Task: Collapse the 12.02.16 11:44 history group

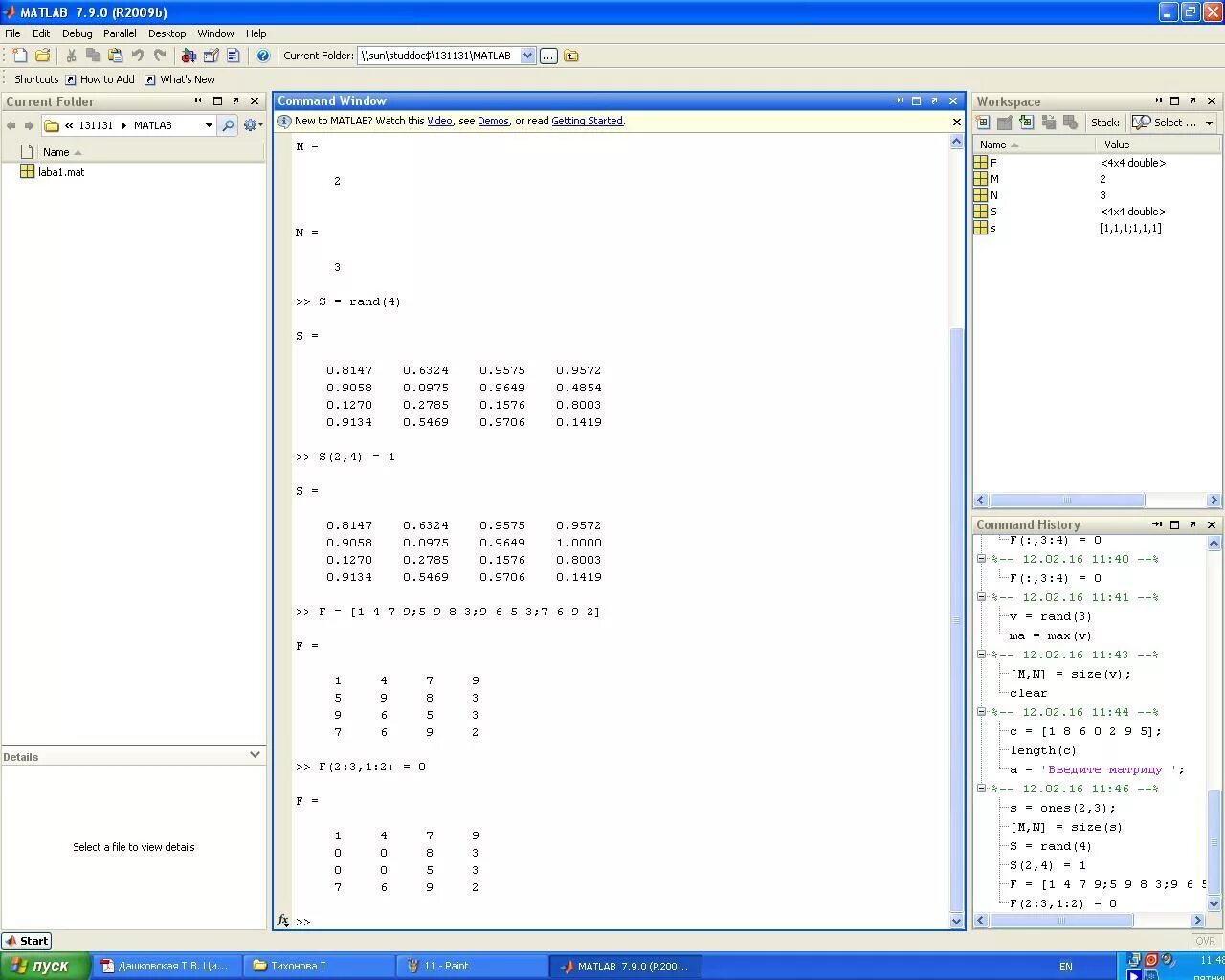Action: click(x=981, y=712)
